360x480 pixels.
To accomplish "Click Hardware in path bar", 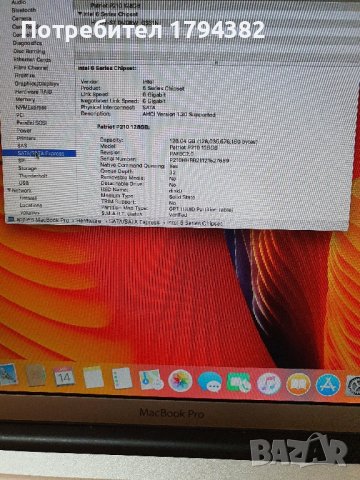I will 88,221.
